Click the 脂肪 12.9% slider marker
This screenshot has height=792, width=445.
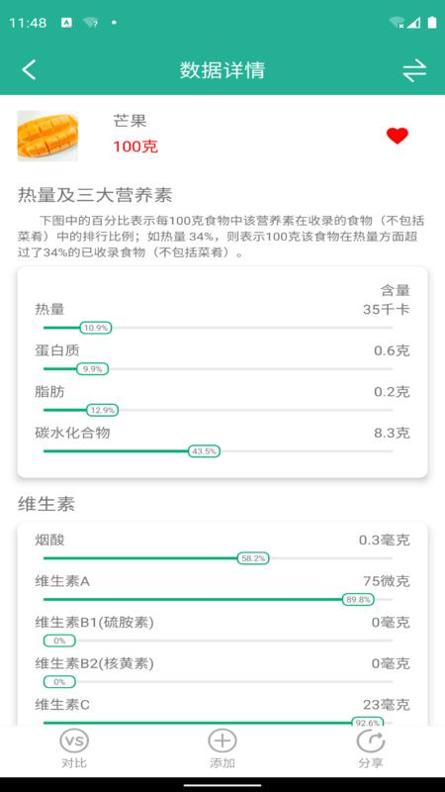(103, 410)
